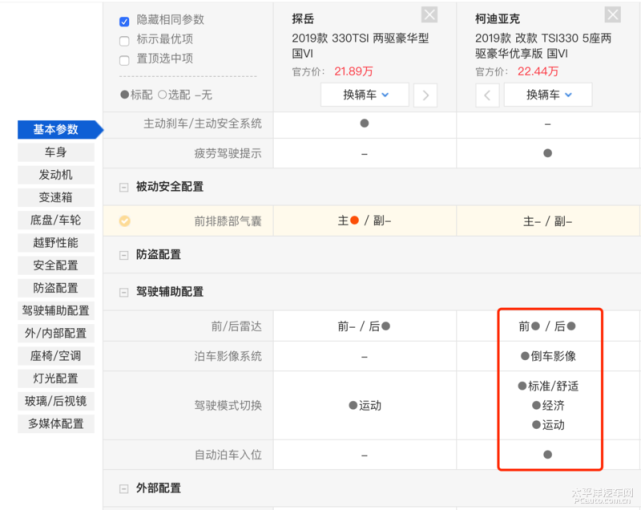This screenshot has width=641, height=510.
Task: Click the 前/后雷达 row label
Action: click(236, 327)
